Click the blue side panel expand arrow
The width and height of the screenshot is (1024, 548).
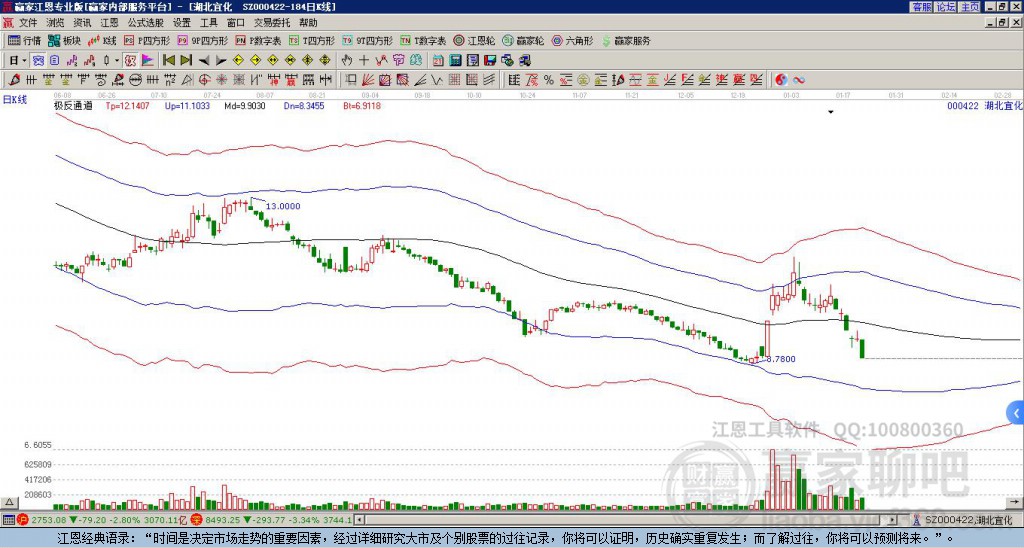(1016, 413)
